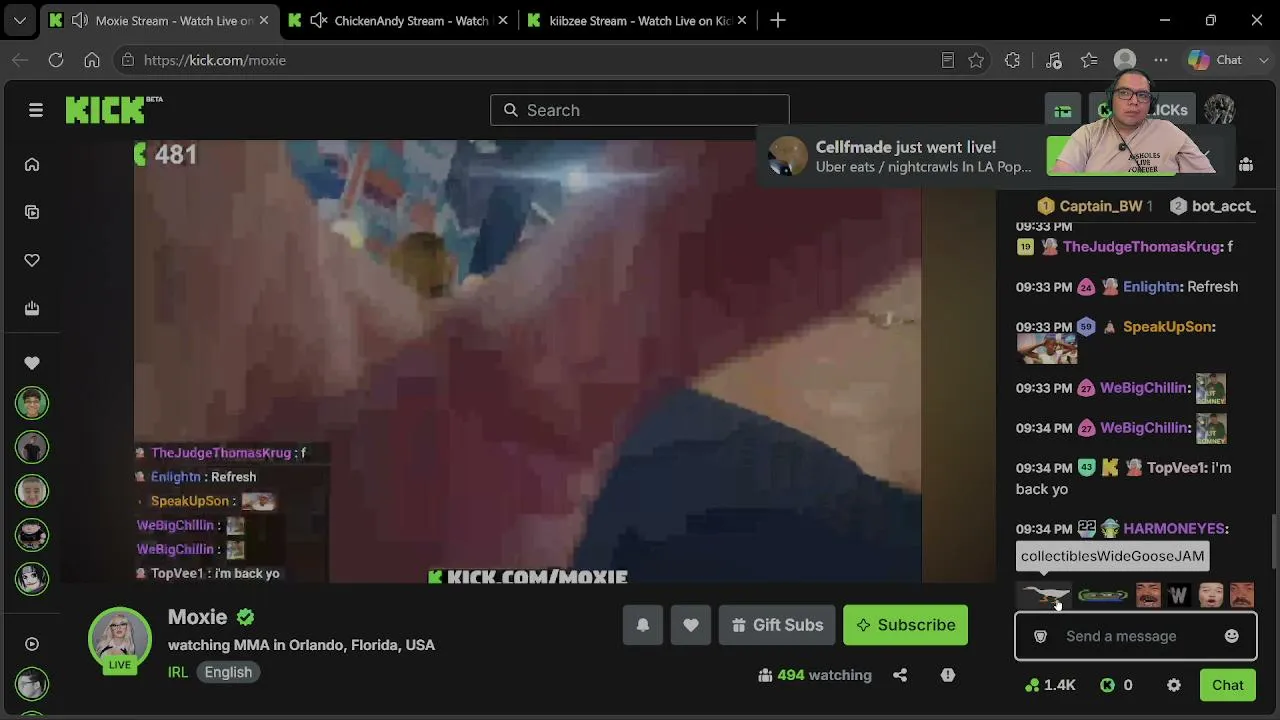
Task: Open browser Settings and more menu
Action: (1161, 60)
